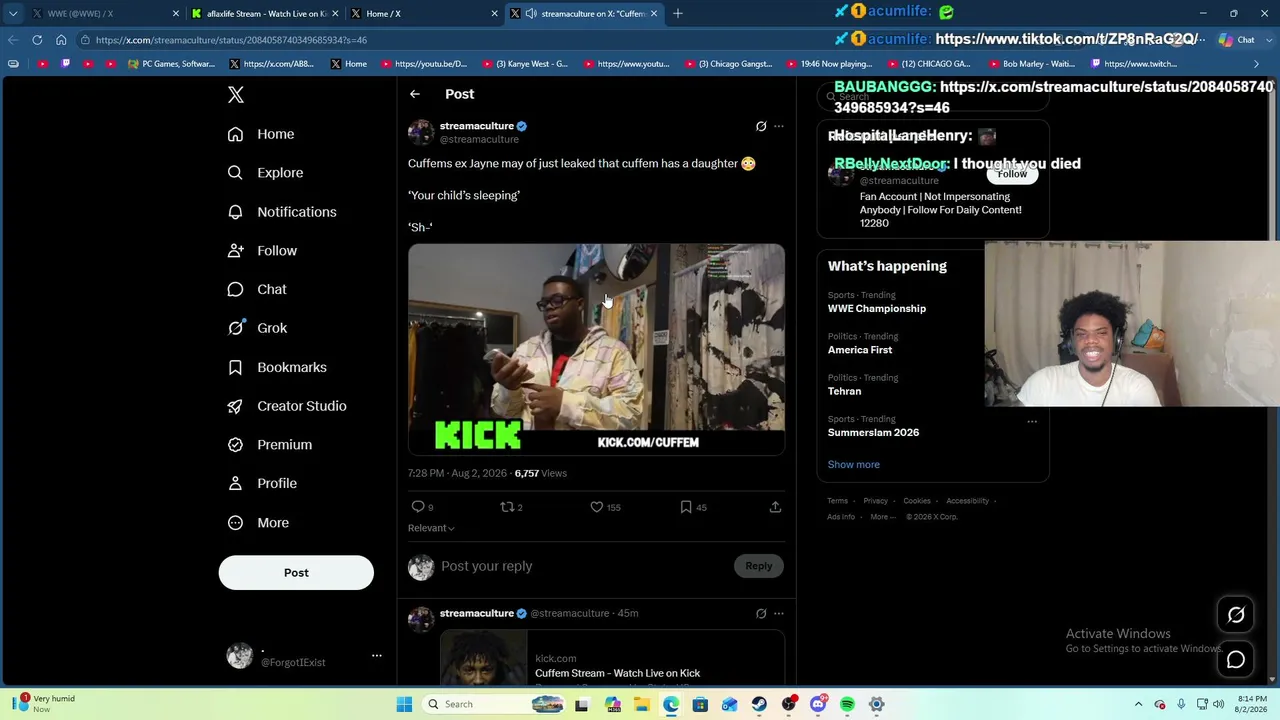Open account menu dots beside @ForgotIExist
Viewport: 1280px width, 720px height.
point(377,655)
